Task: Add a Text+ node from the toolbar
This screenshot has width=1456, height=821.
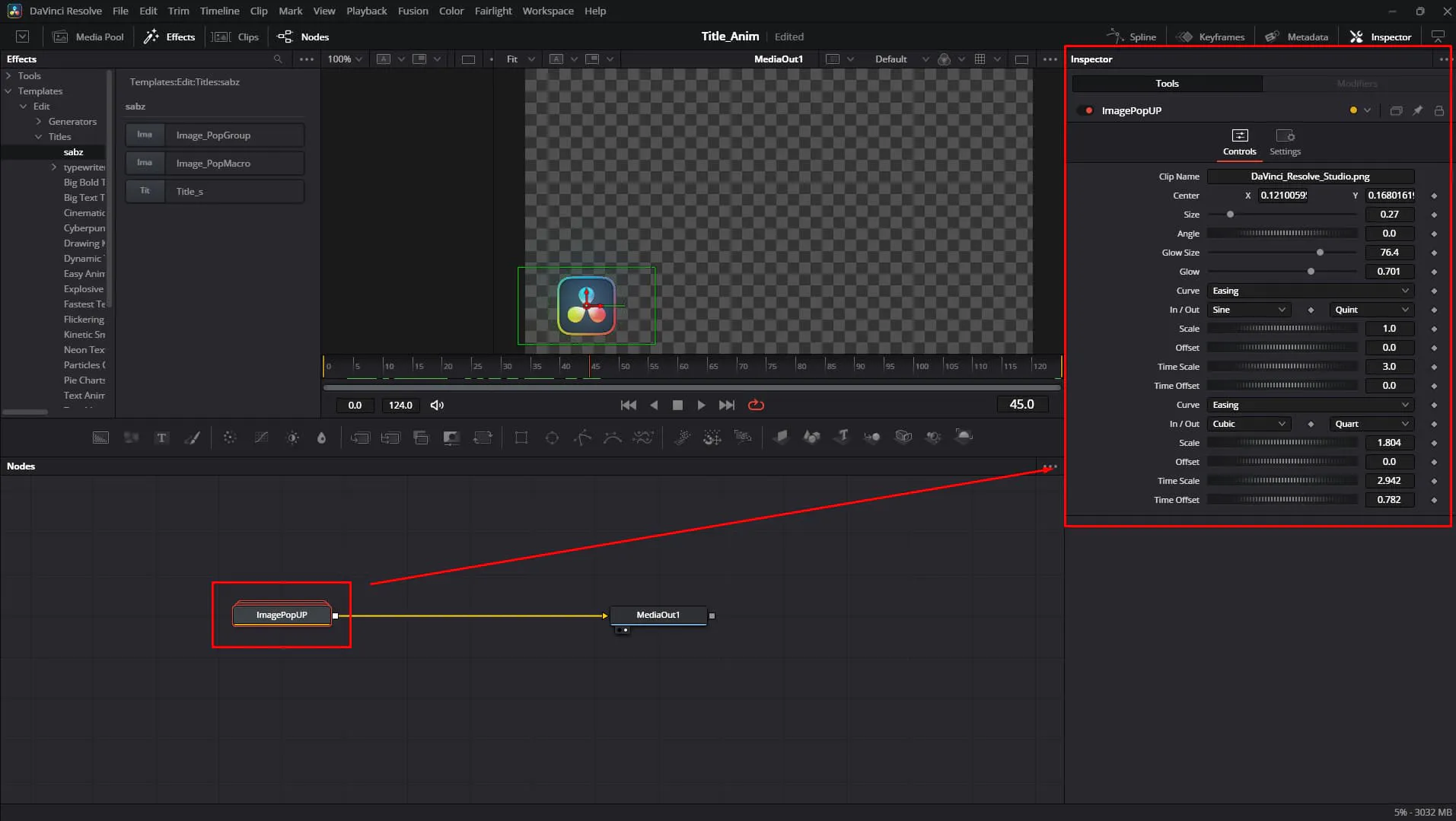Action: click(x=161, y=438)
